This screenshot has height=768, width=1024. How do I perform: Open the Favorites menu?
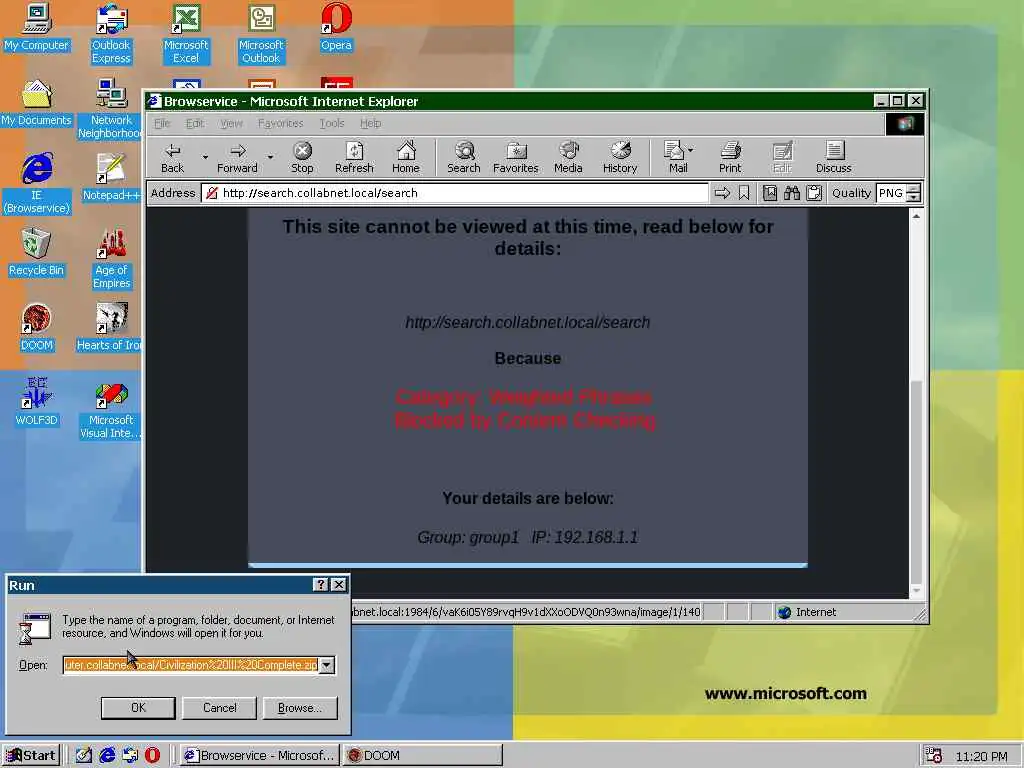(x=280, y=123)
